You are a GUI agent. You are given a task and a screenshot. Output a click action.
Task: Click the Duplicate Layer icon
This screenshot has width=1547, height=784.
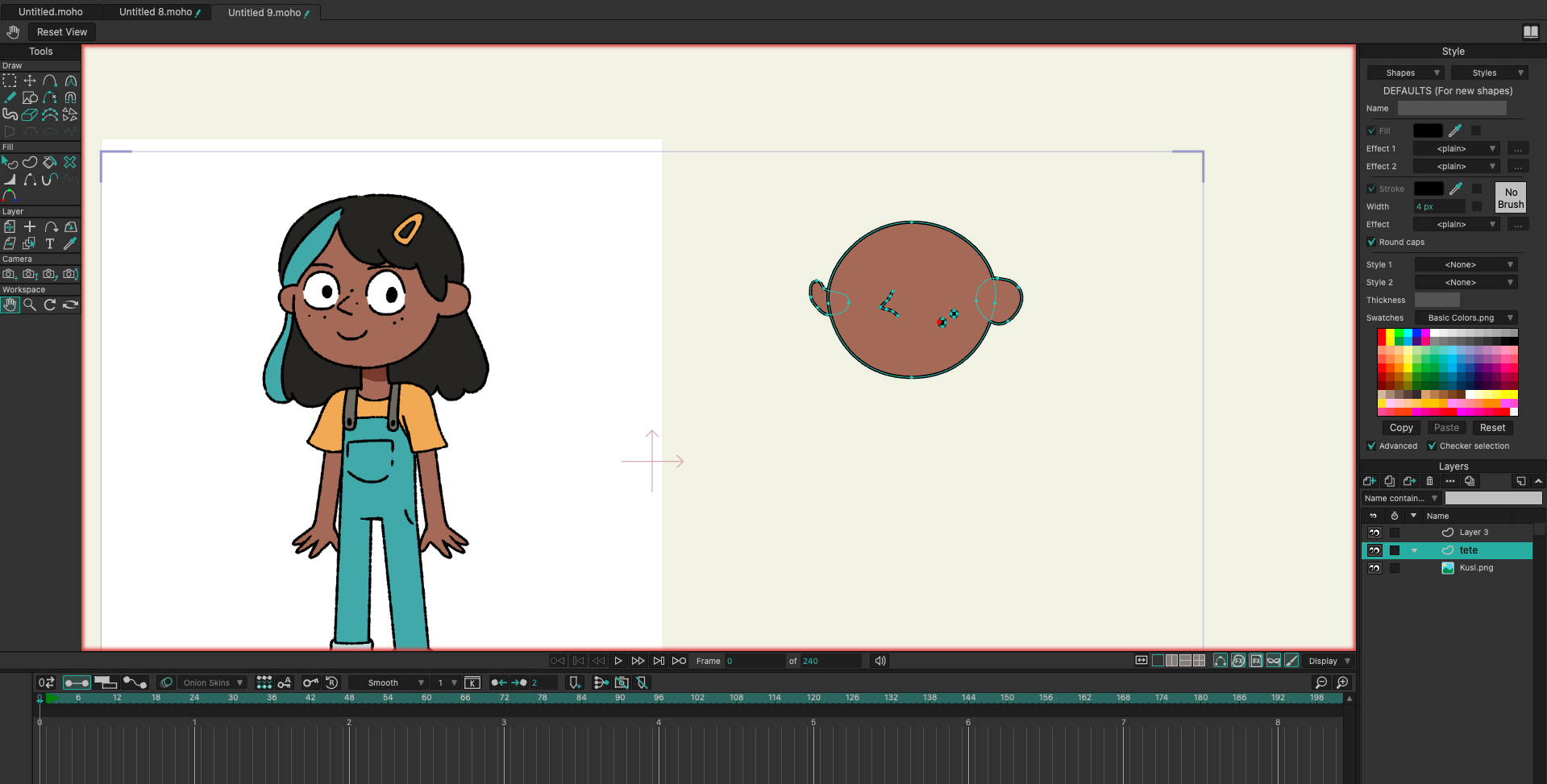(1389, 481)
